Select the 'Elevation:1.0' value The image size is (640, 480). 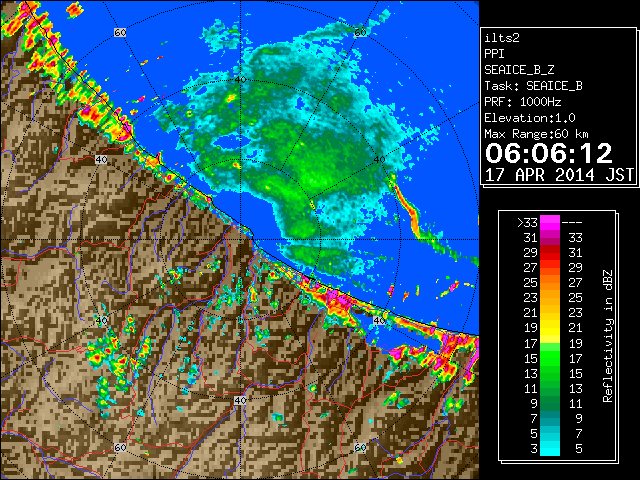point(529,118)
